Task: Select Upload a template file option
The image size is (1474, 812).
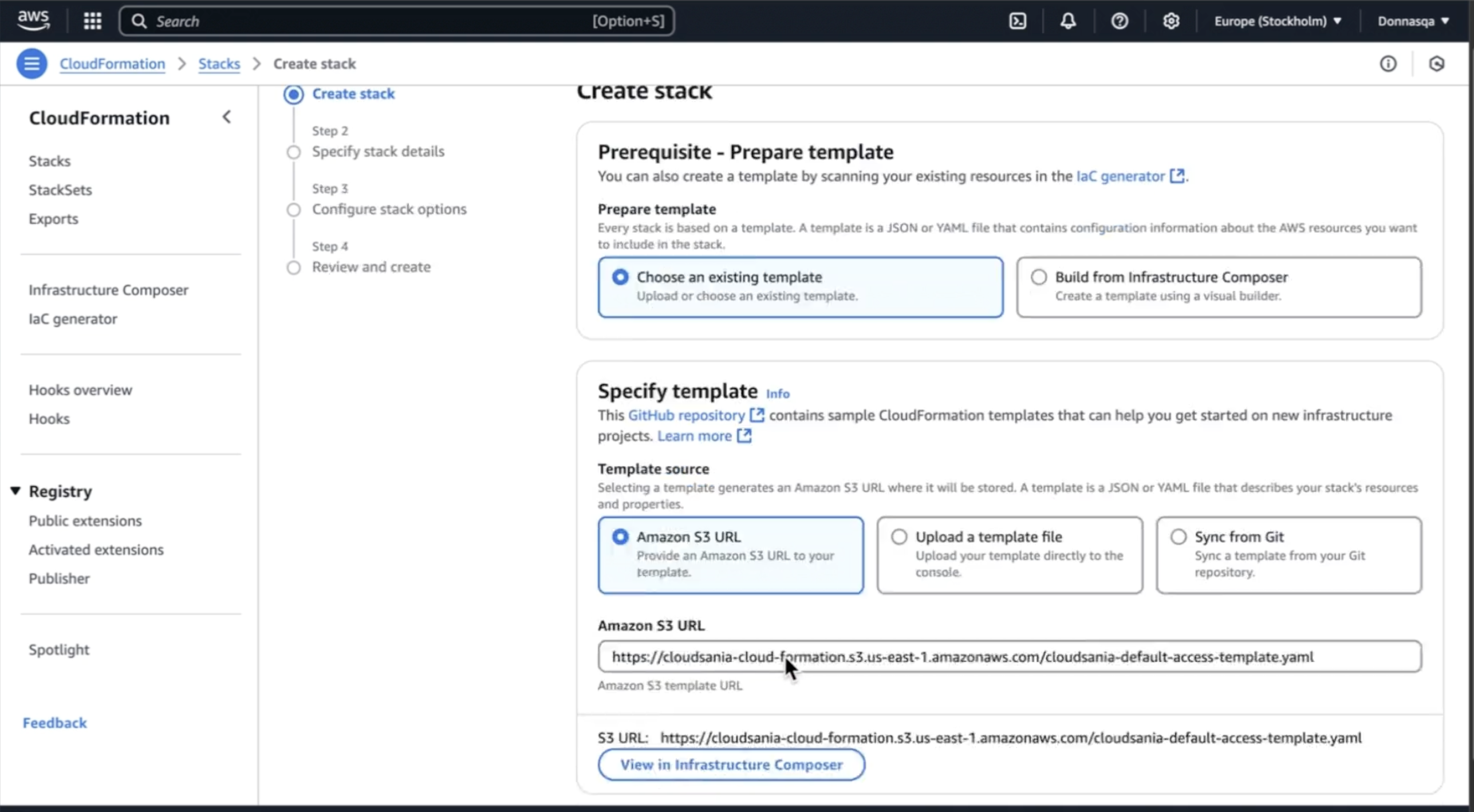Action: (x=899, y=537)
